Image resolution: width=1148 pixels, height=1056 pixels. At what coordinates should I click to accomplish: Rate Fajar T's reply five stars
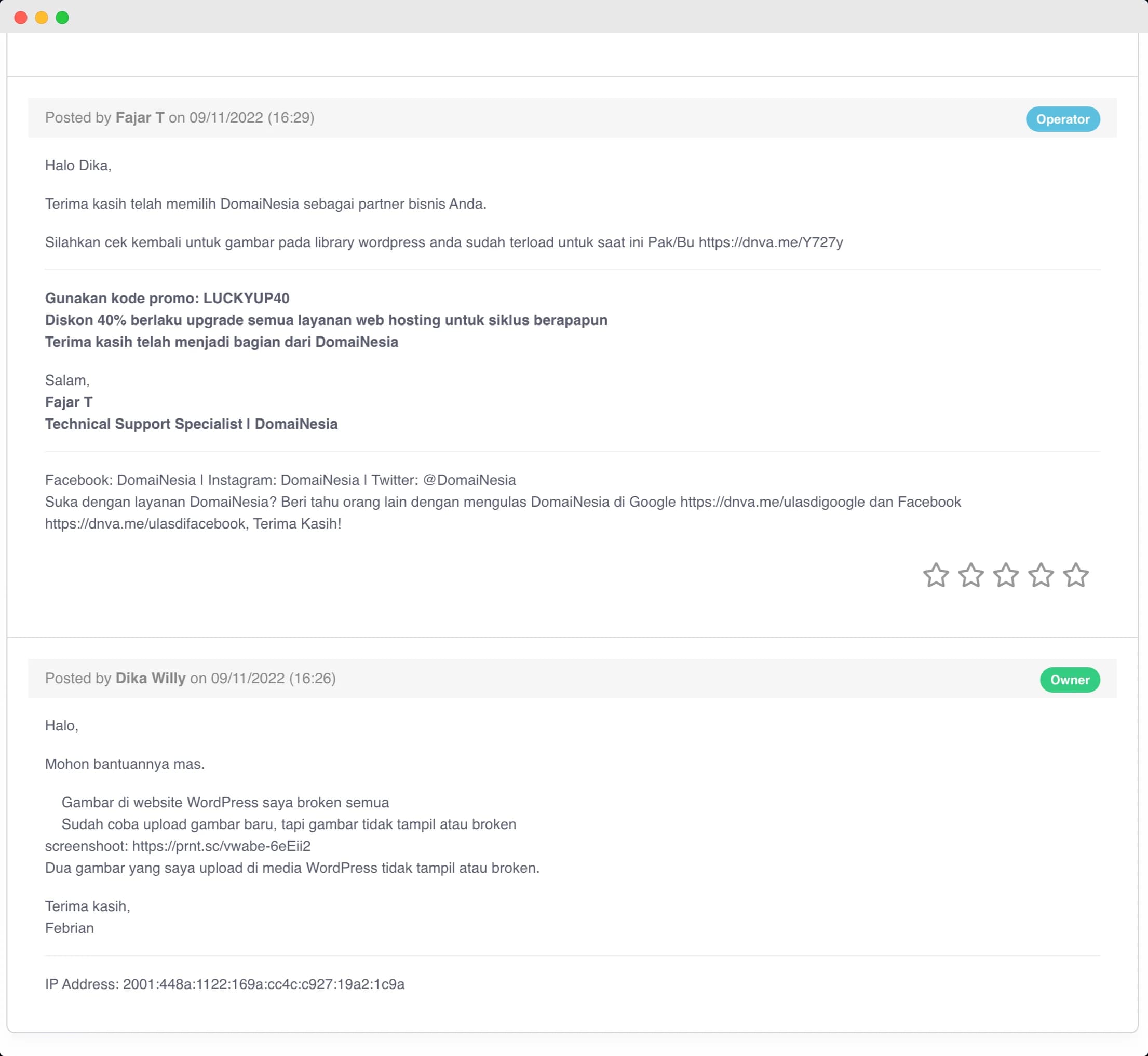click(x=1076, y=575)
